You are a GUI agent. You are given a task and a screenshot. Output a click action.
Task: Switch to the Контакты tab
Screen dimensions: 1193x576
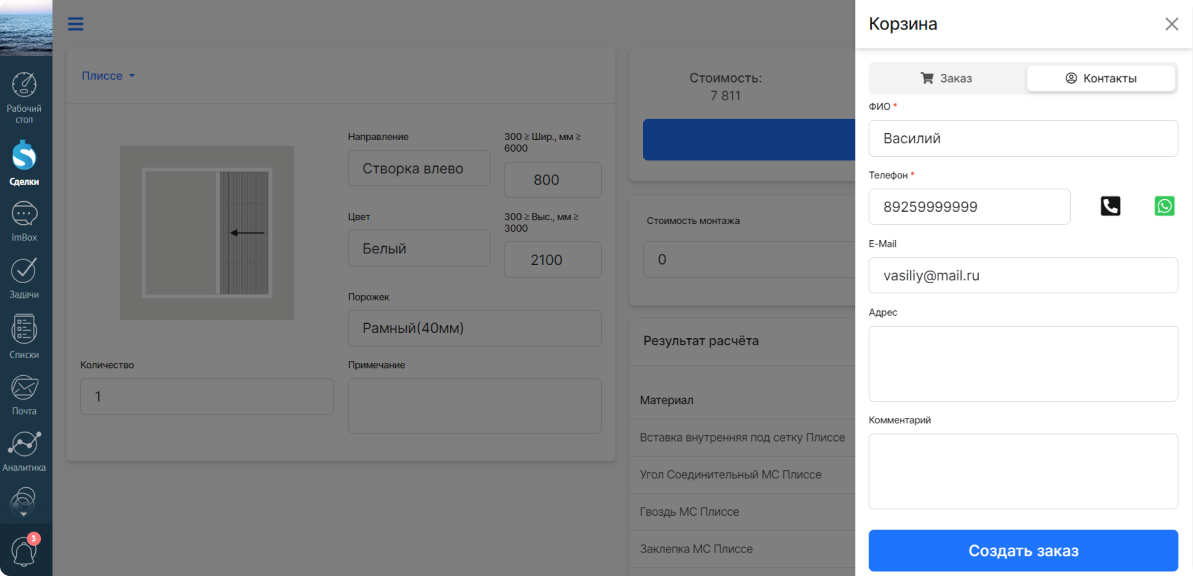click(x=1101, y=78)
